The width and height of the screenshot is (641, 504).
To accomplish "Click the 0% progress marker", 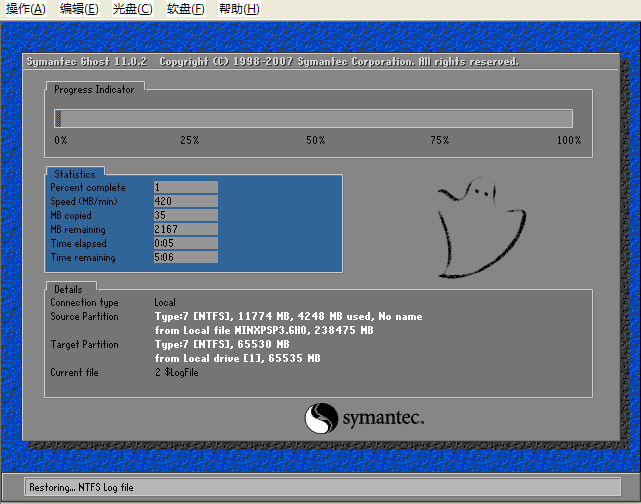I will pos(61,140).
